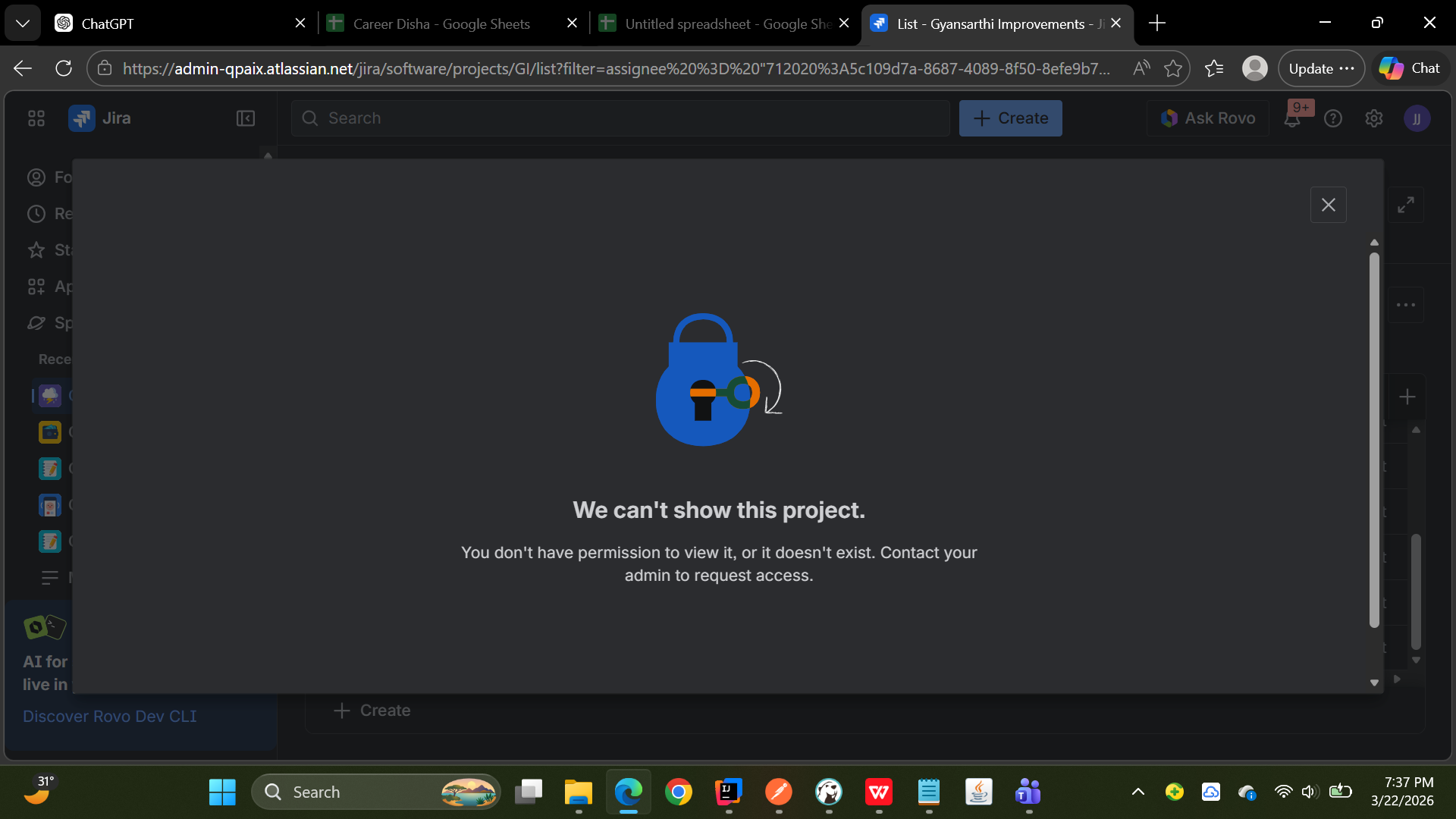Open Copilot Chat in Edge

pos(1410,68)
